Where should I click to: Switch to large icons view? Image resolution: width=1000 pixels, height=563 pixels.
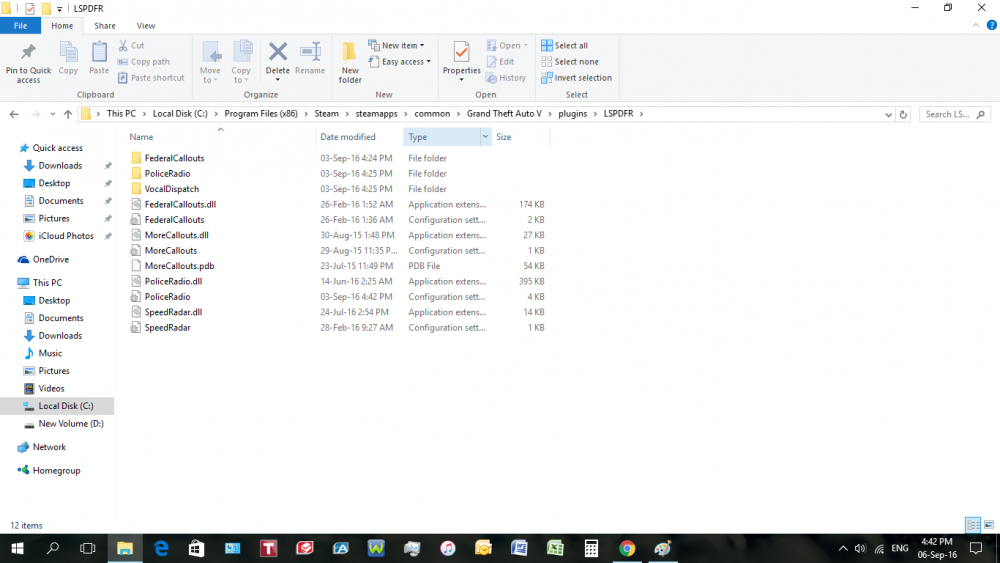tap(989, 525)
